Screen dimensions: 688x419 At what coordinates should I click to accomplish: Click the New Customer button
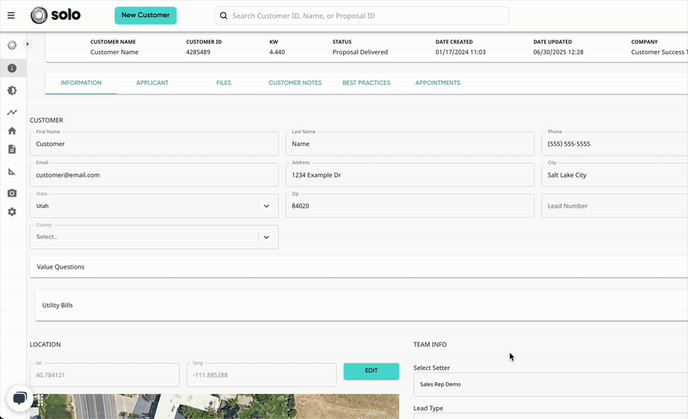[x=146, y=15]
